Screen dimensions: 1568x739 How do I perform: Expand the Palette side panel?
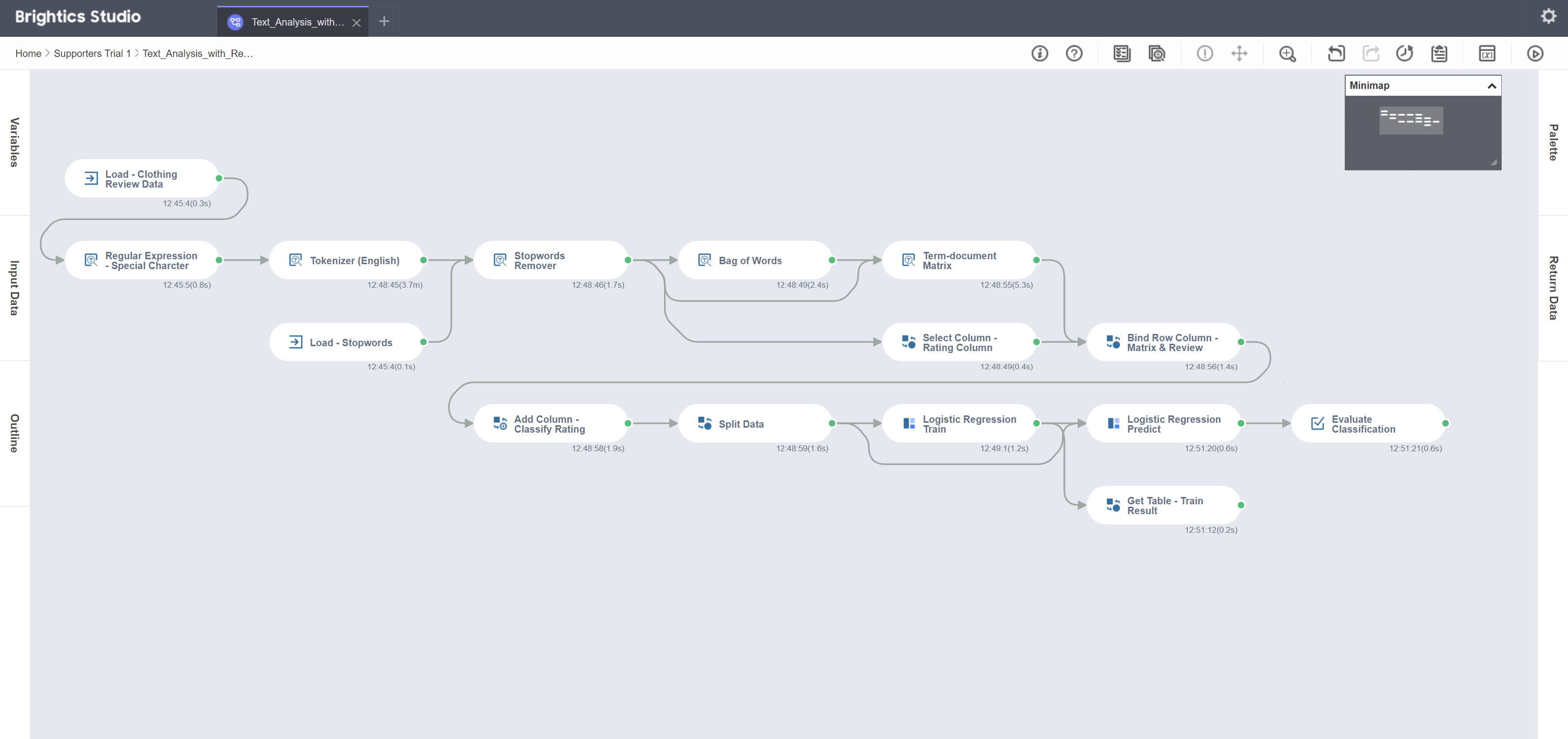point(1553,142)
